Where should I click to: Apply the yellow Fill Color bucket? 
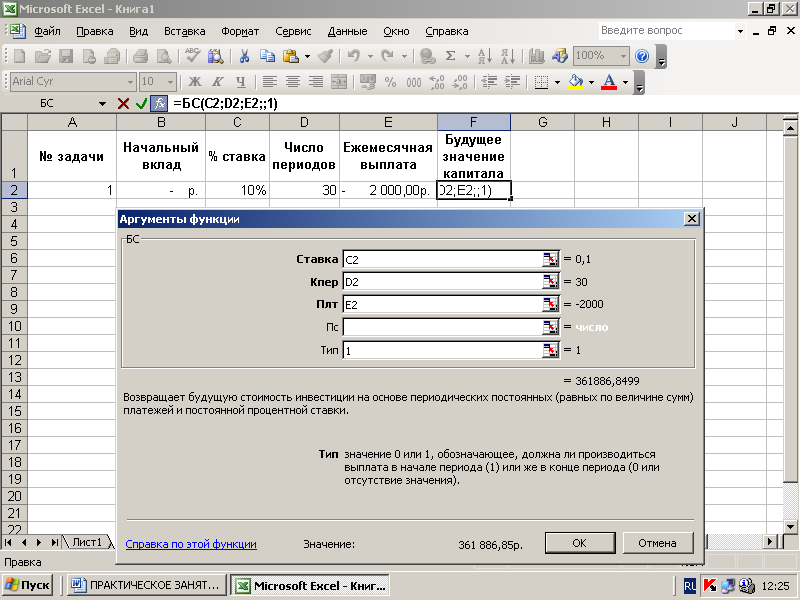[x=576, y=82]
